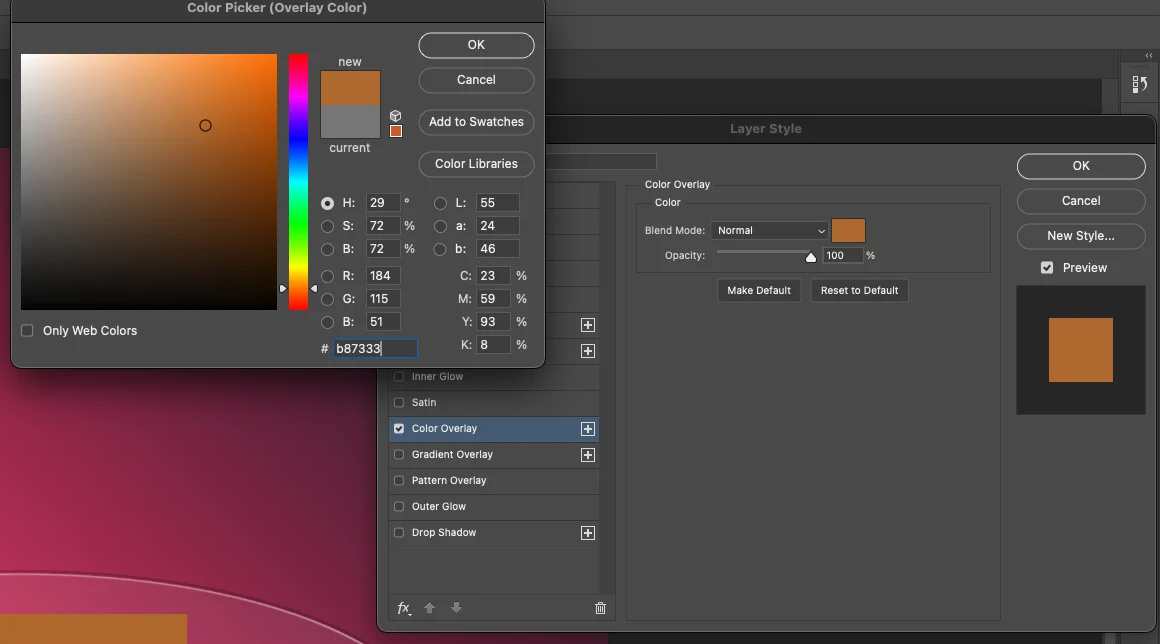
Task: Enable the Inner Glow effect checkbox
Action: (399, 376)
